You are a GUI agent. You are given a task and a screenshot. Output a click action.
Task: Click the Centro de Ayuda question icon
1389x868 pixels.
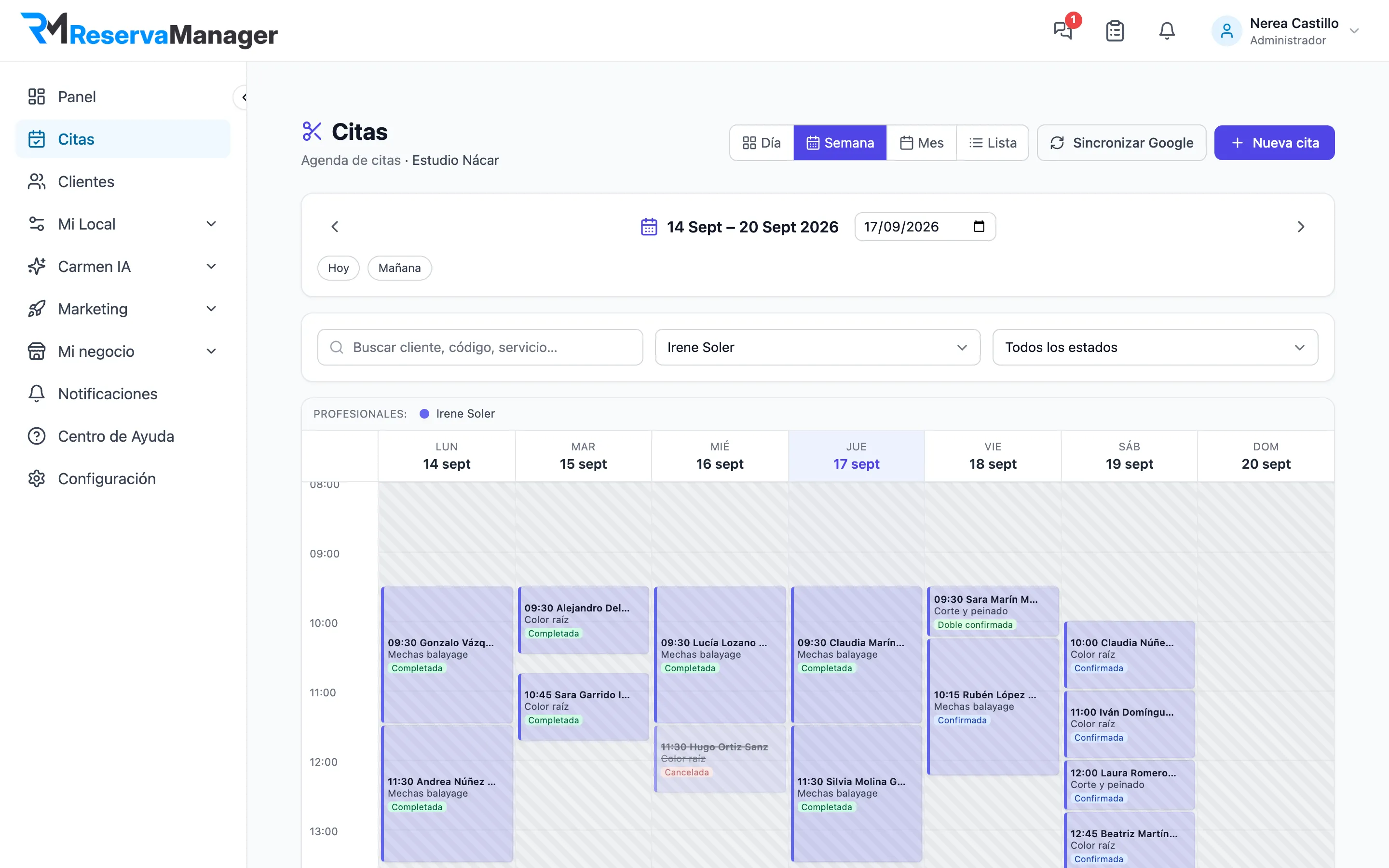pyautogui.click(x=36, y=436)
